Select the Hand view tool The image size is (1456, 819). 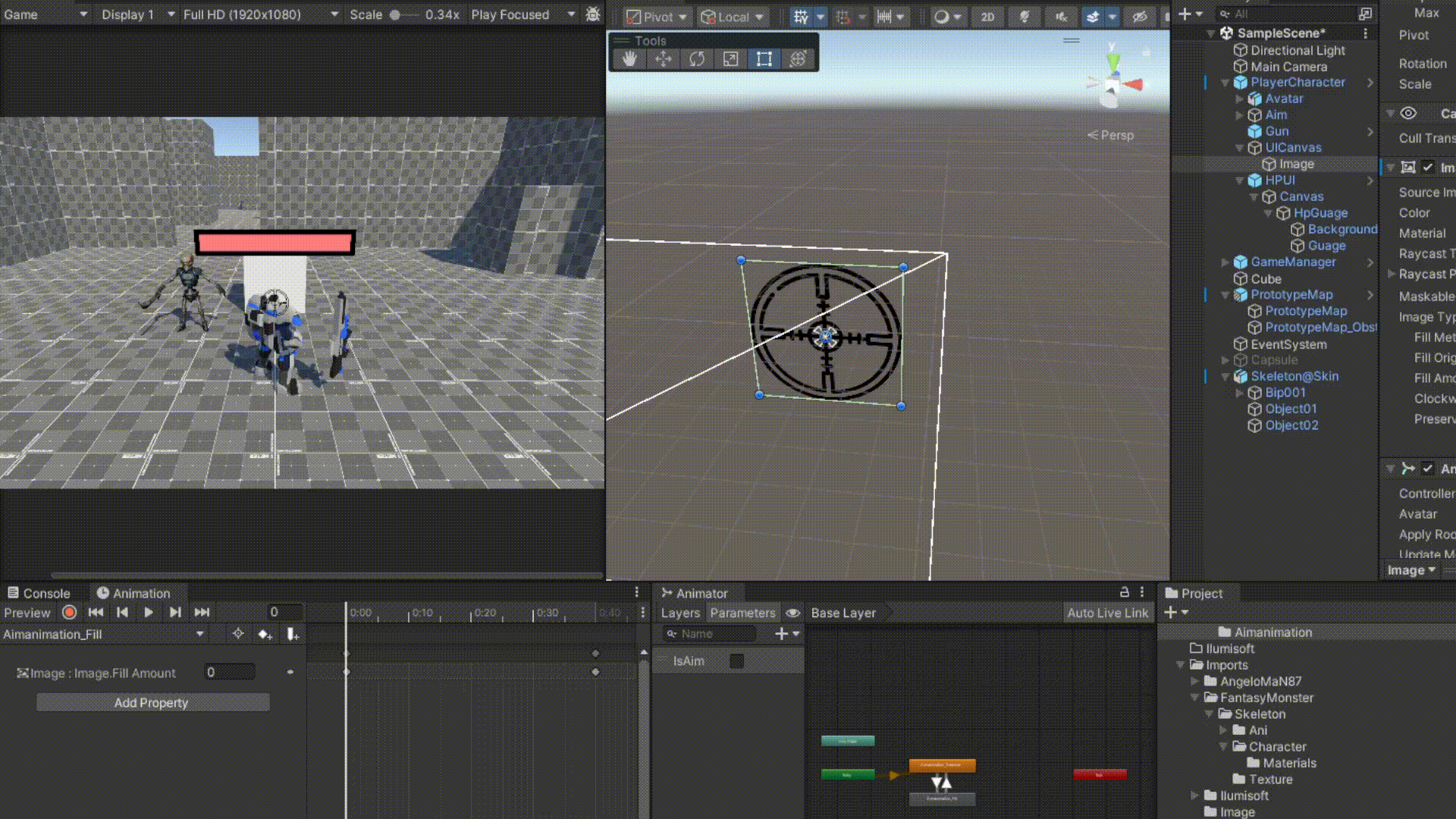tap(629, 59)
